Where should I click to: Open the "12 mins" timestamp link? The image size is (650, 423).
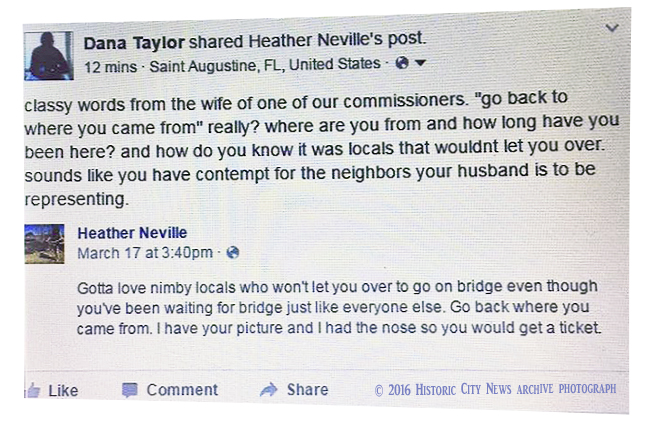coord(110,67)
